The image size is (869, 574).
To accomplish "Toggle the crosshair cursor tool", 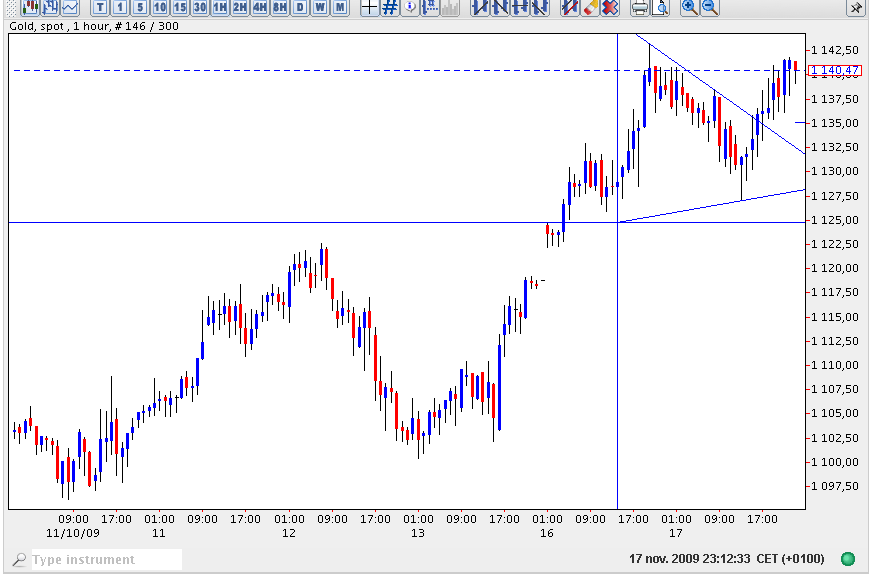I will 369,8.
